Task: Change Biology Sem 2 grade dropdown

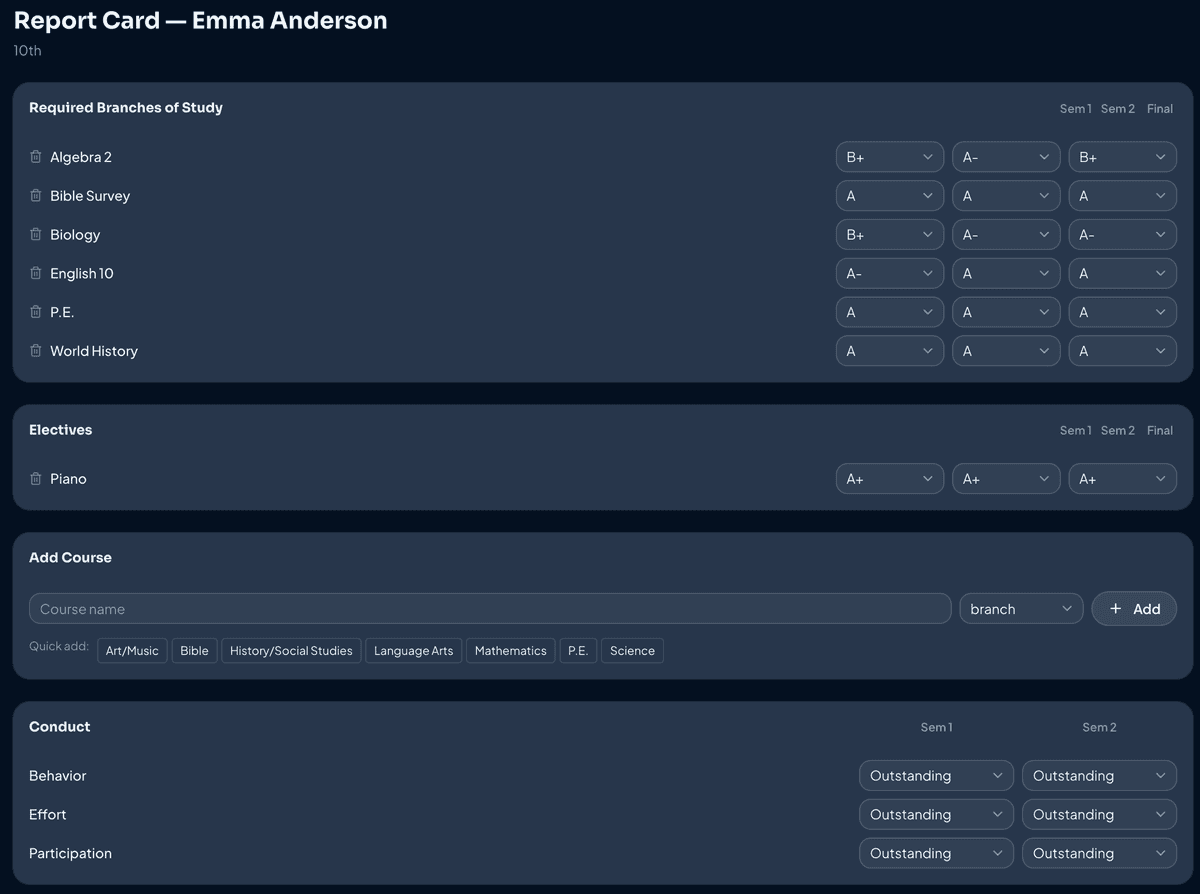Action: point(1005,235)
